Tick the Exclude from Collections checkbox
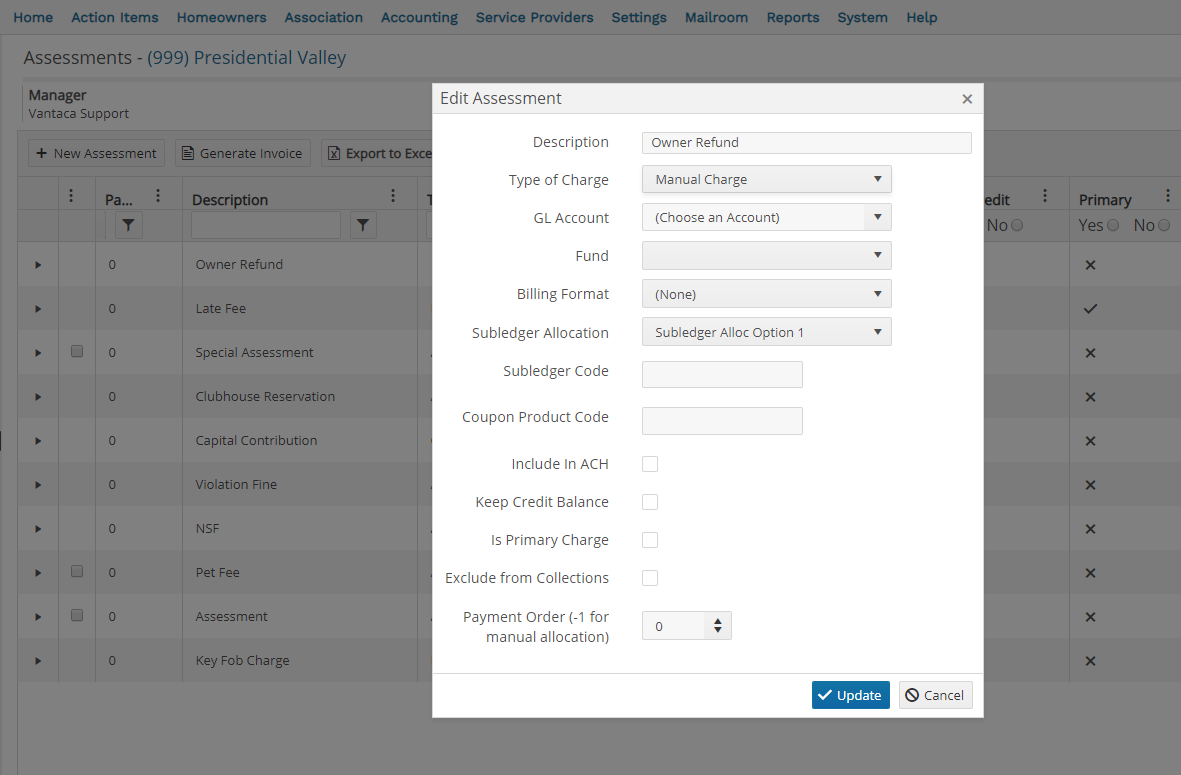 pos(650,578)
